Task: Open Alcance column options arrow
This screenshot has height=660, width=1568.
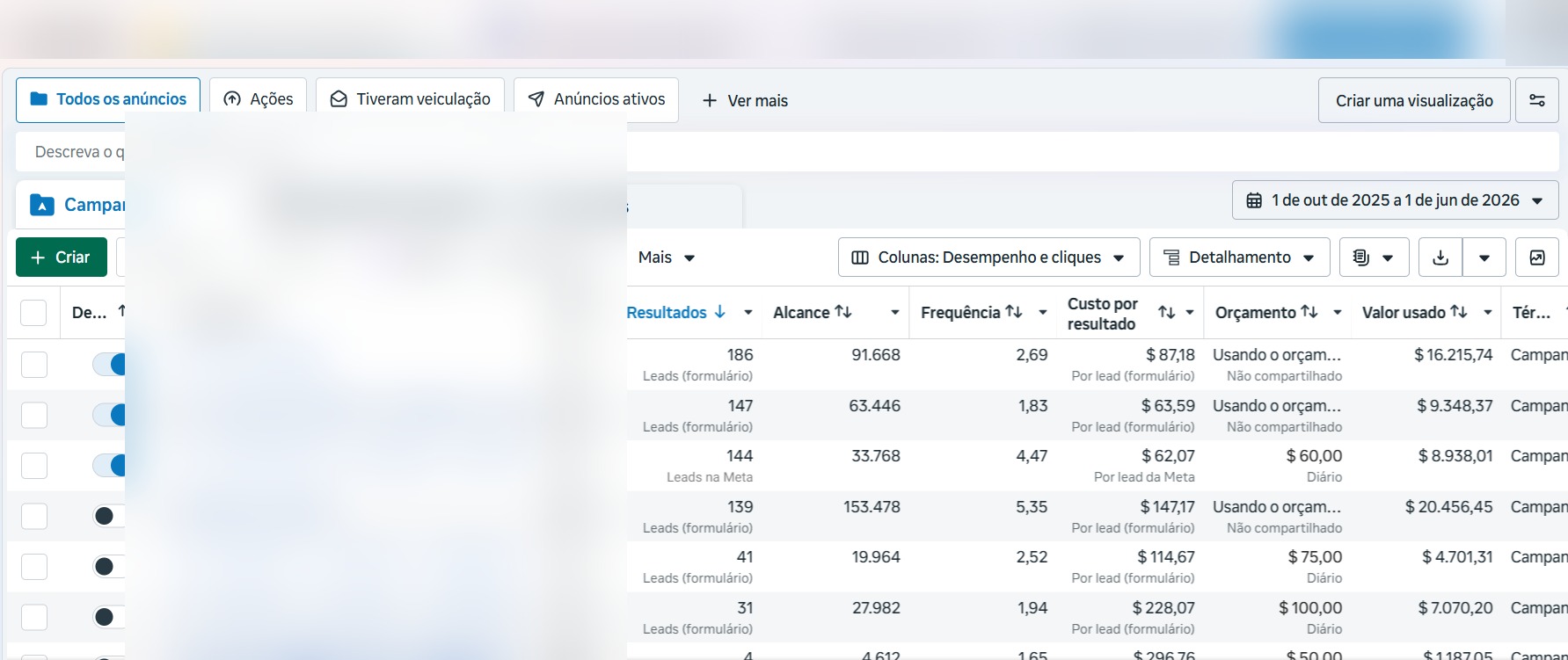Action: point(895,312)
